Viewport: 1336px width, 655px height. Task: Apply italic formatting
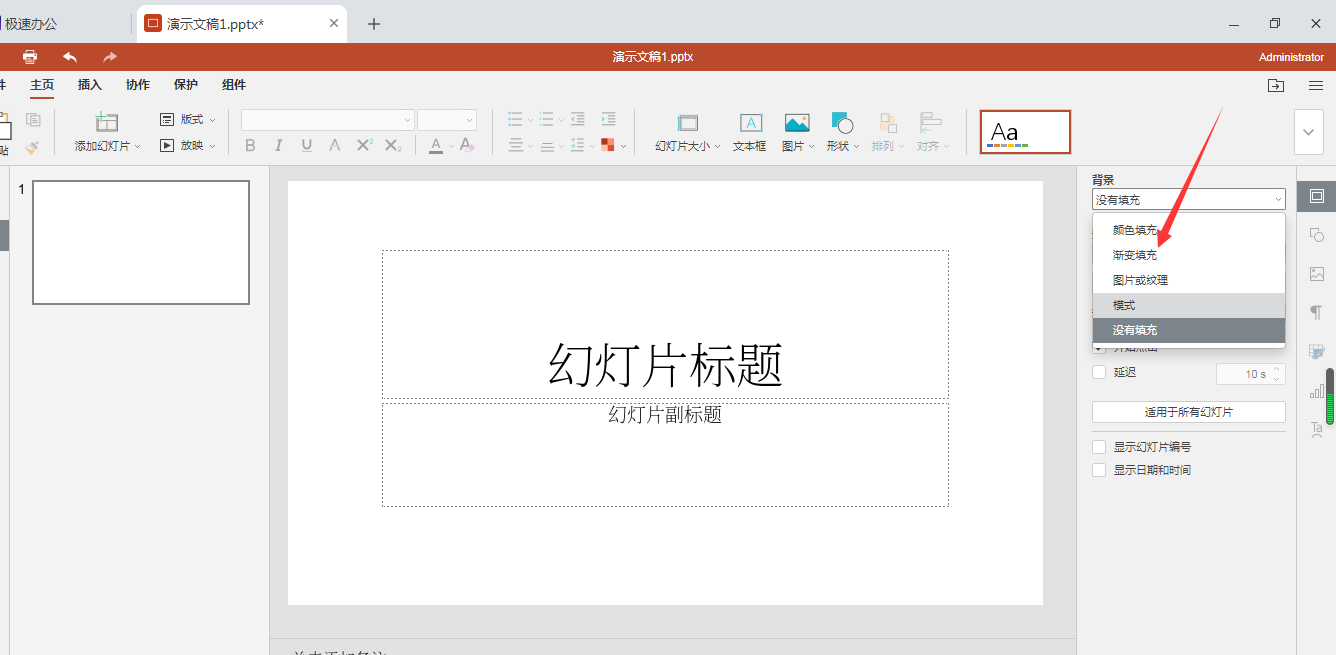[x=278, y=146]
